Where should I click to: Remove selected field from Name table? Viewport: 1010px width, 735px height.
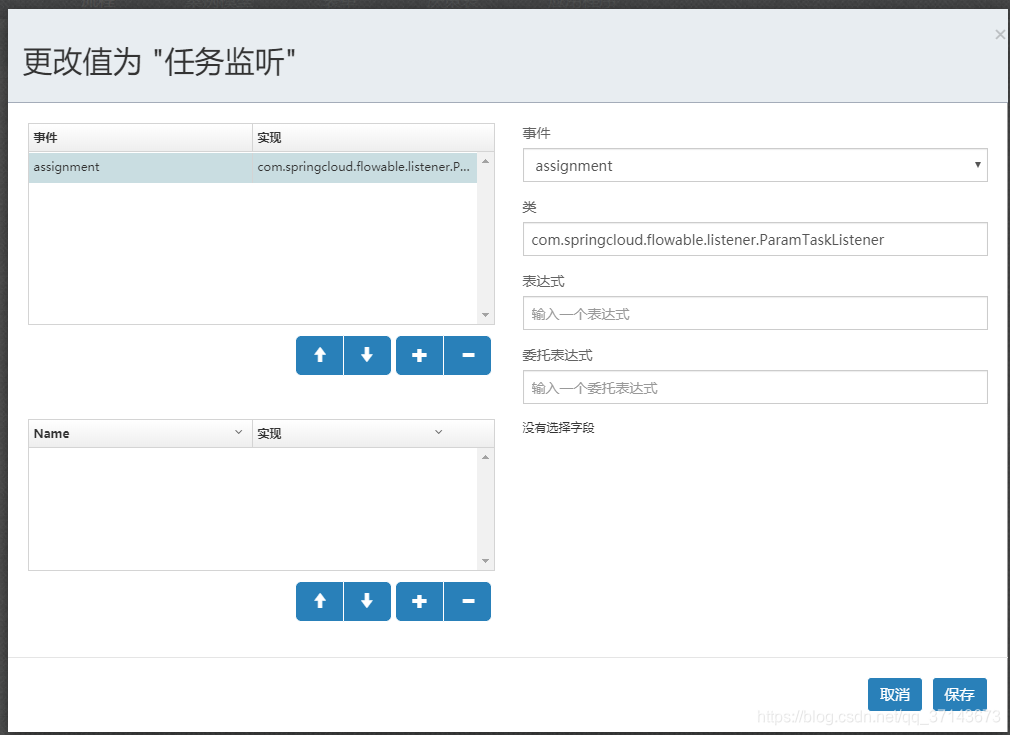[x=468, y=601]
